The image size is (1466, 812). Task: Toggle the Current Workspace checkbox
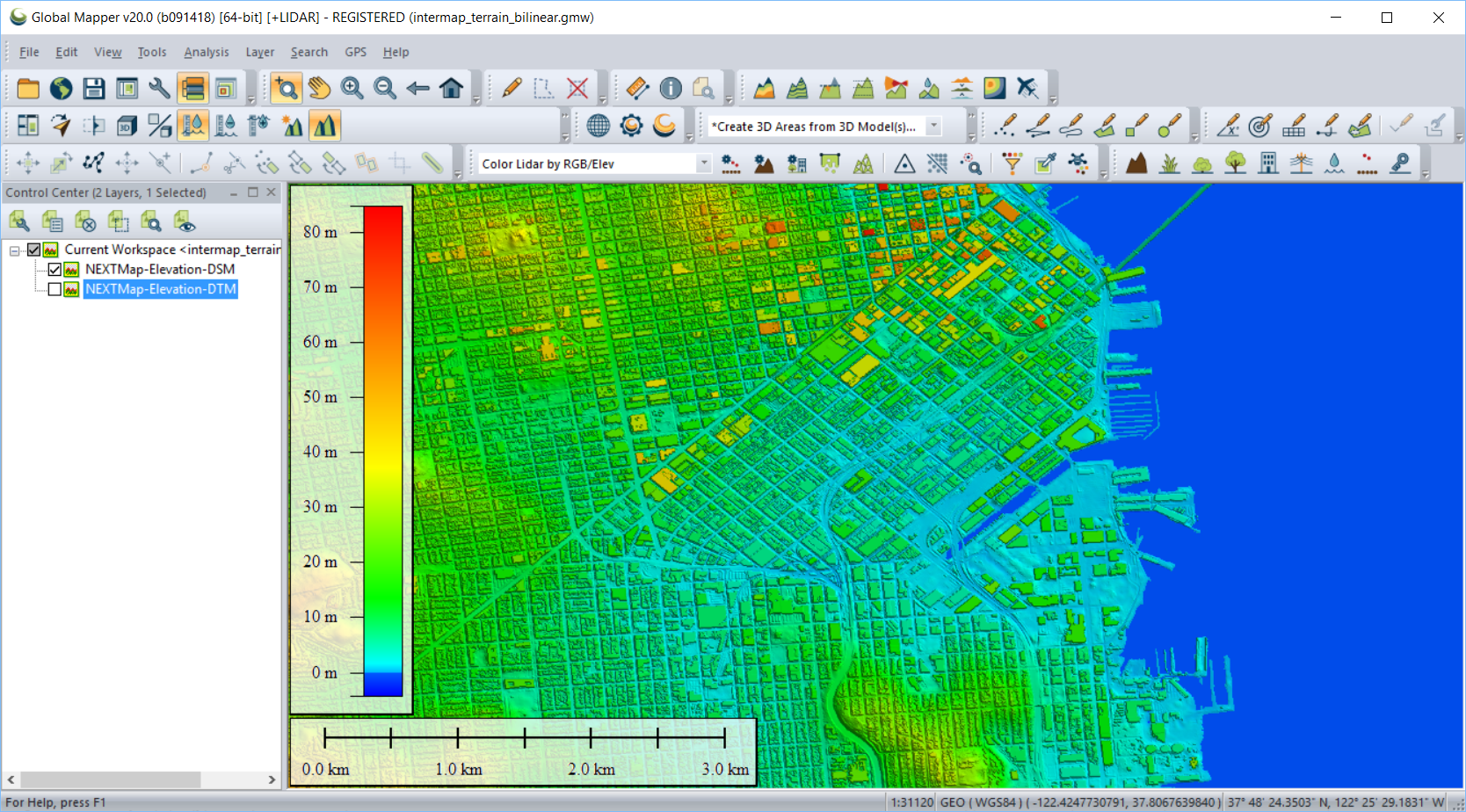[x=33, y=250]
